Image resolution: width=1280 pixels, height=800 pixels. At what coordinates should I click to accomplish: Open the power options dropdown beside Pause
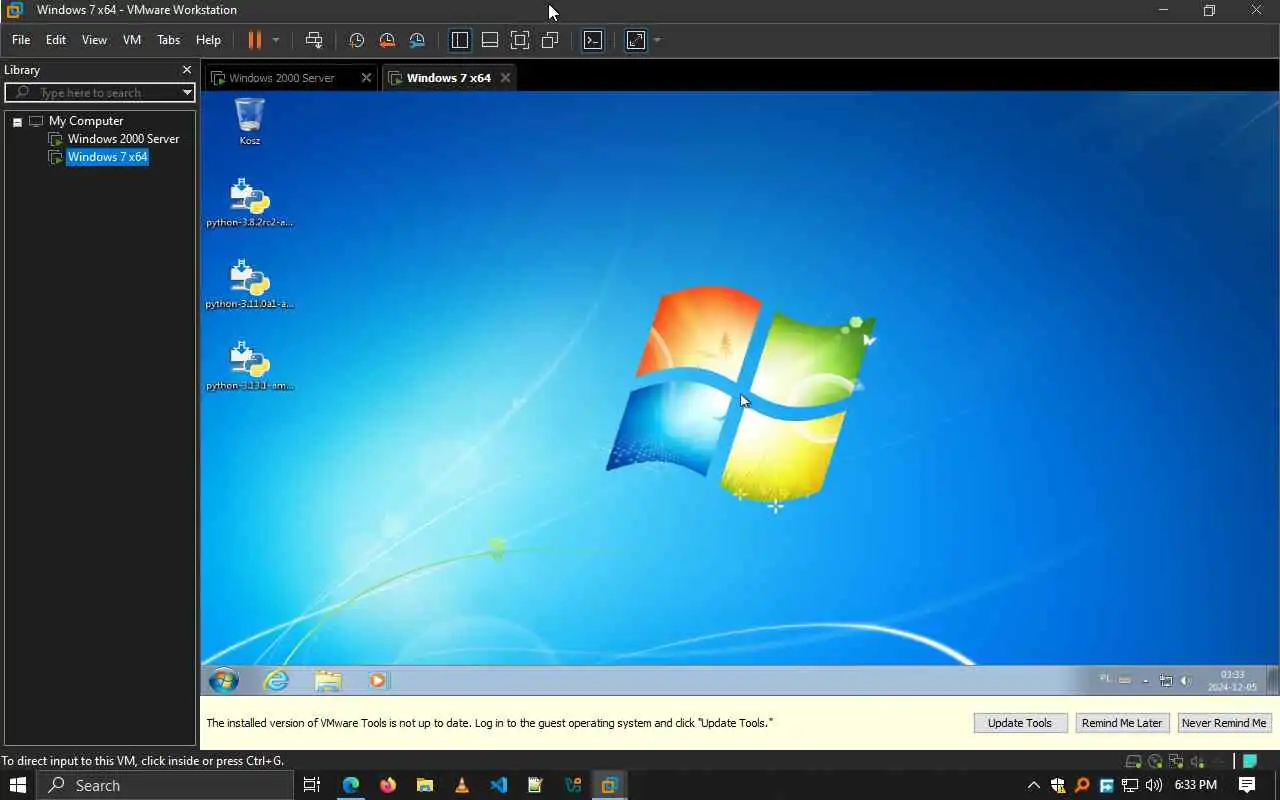[276, 40]
